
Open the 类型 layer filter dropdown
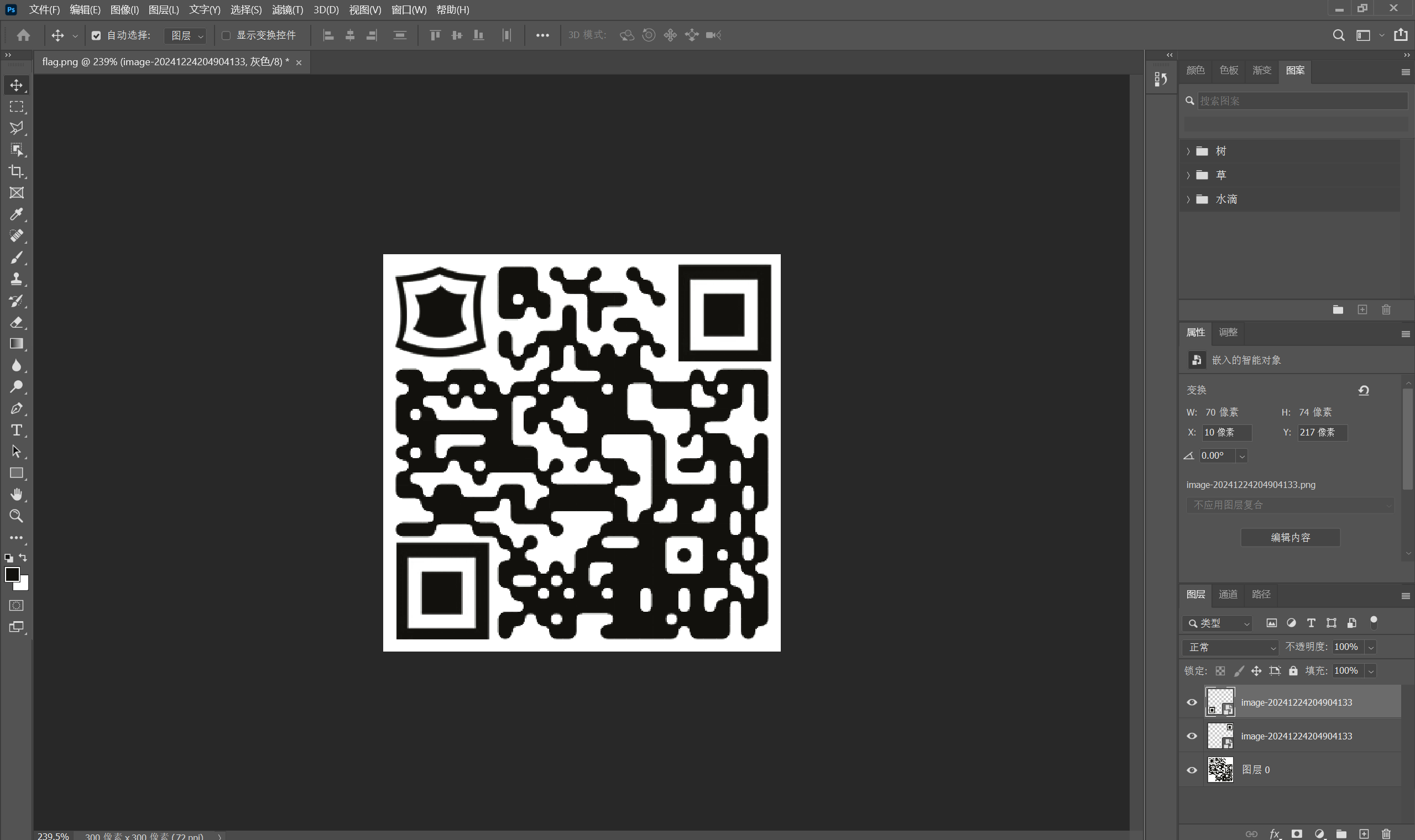pyautogui.click(x=1218, y=623)
